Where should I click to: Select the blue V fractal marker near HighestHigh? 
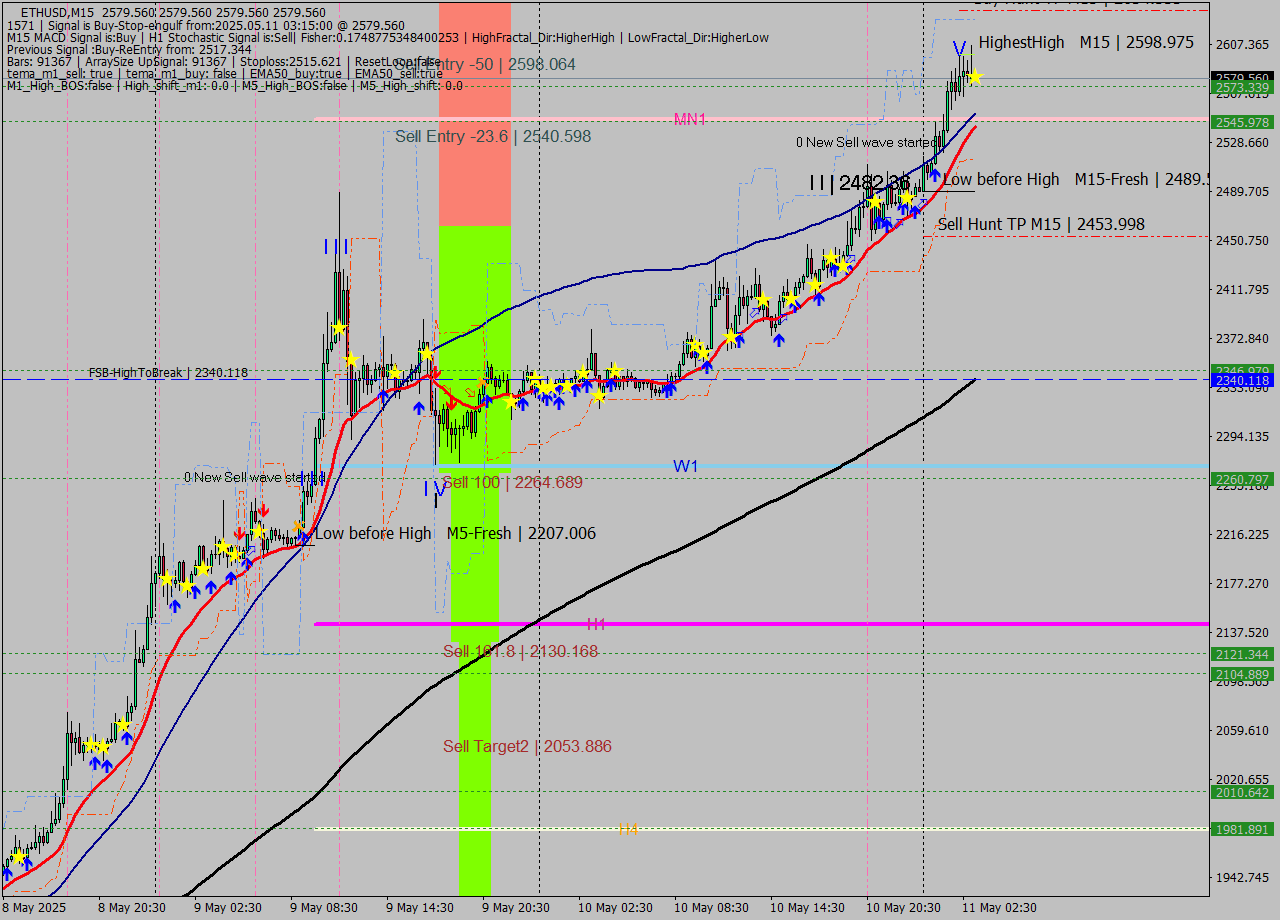tap(959, 47)
